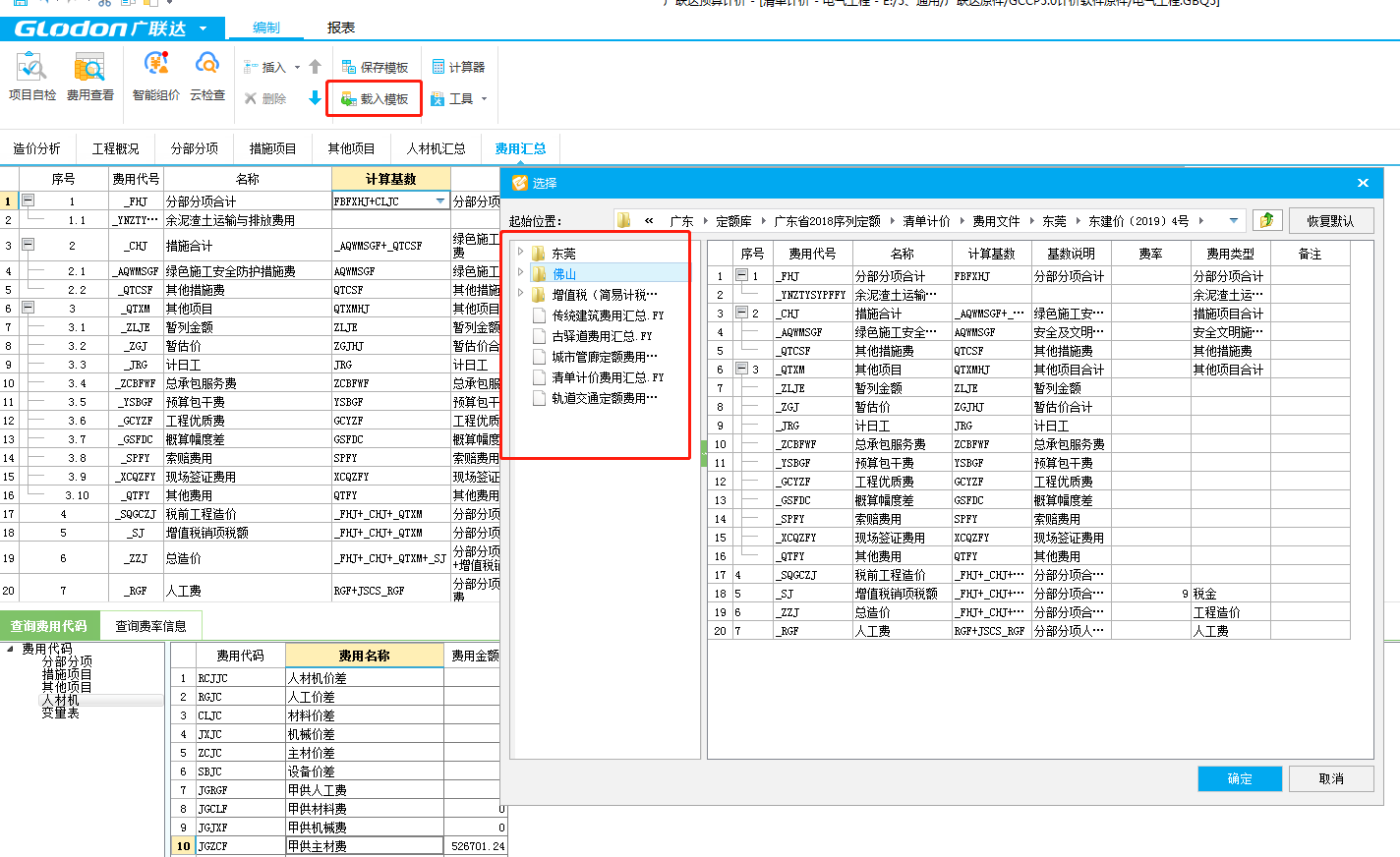Expand the 东莞 folder in tree

(520, 253)
